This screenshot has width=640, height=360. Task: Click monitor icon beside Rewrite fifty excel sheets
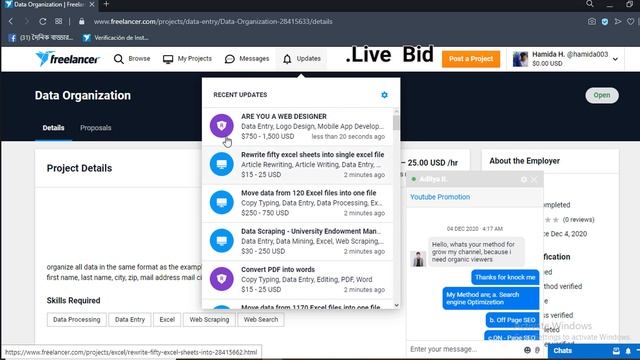pos(222,164)
